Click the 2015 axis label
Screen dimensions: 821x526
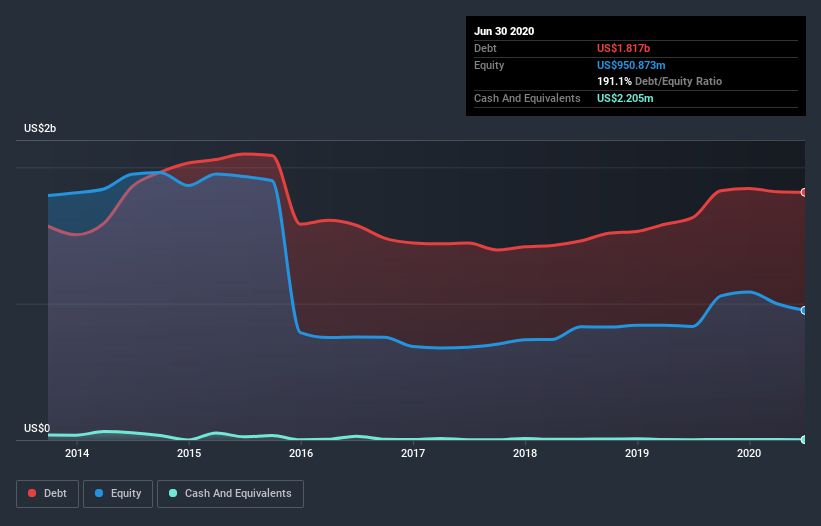pyautogui.click(x=189, y=453)
